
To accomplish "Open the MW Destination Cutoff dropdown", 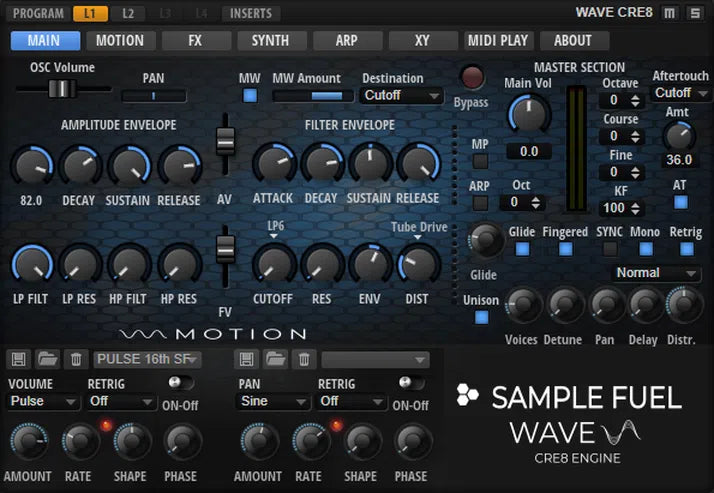I will click(401, 96).
